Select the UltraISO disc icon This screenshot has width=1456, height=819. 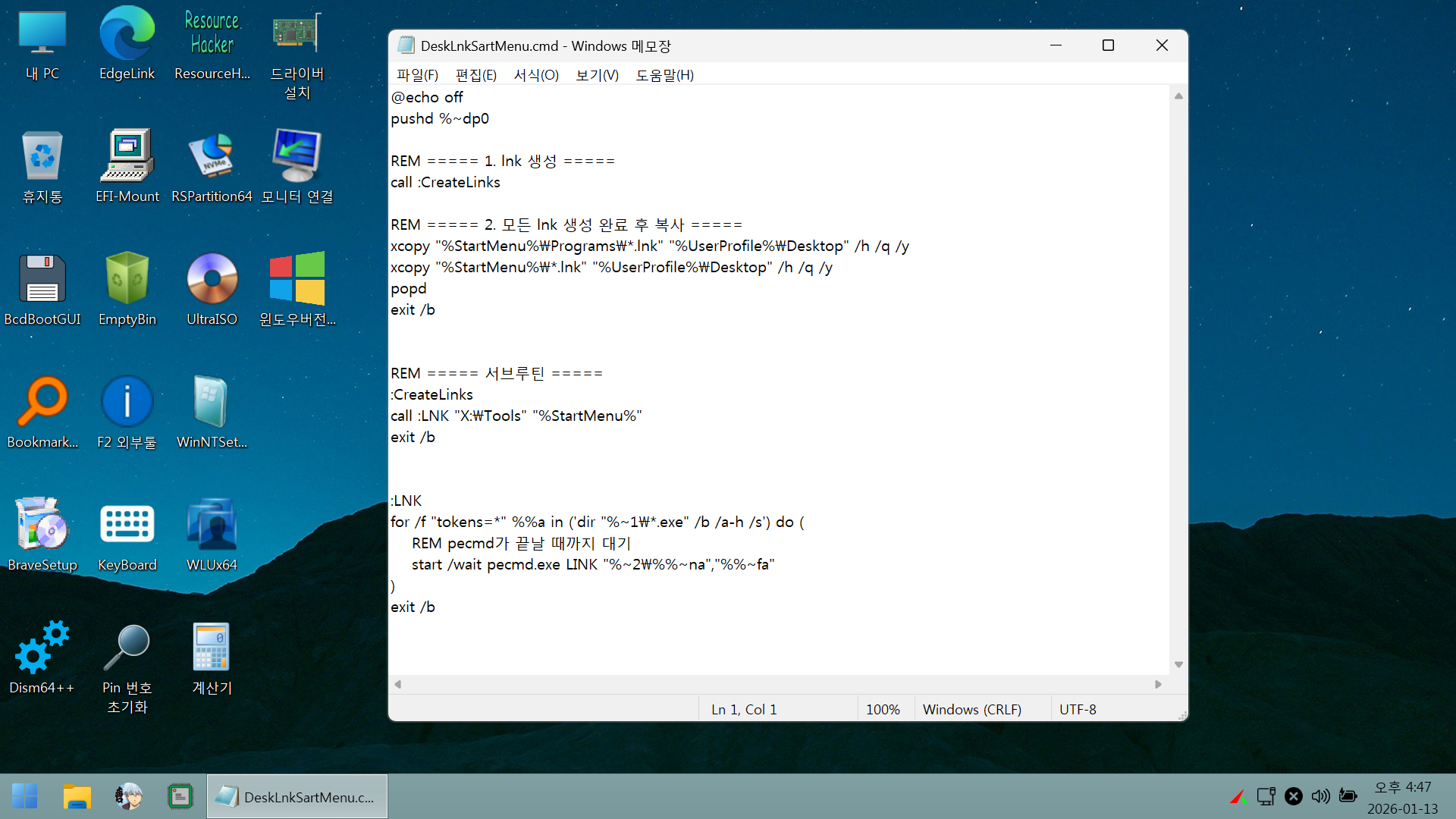pos(212,280)
